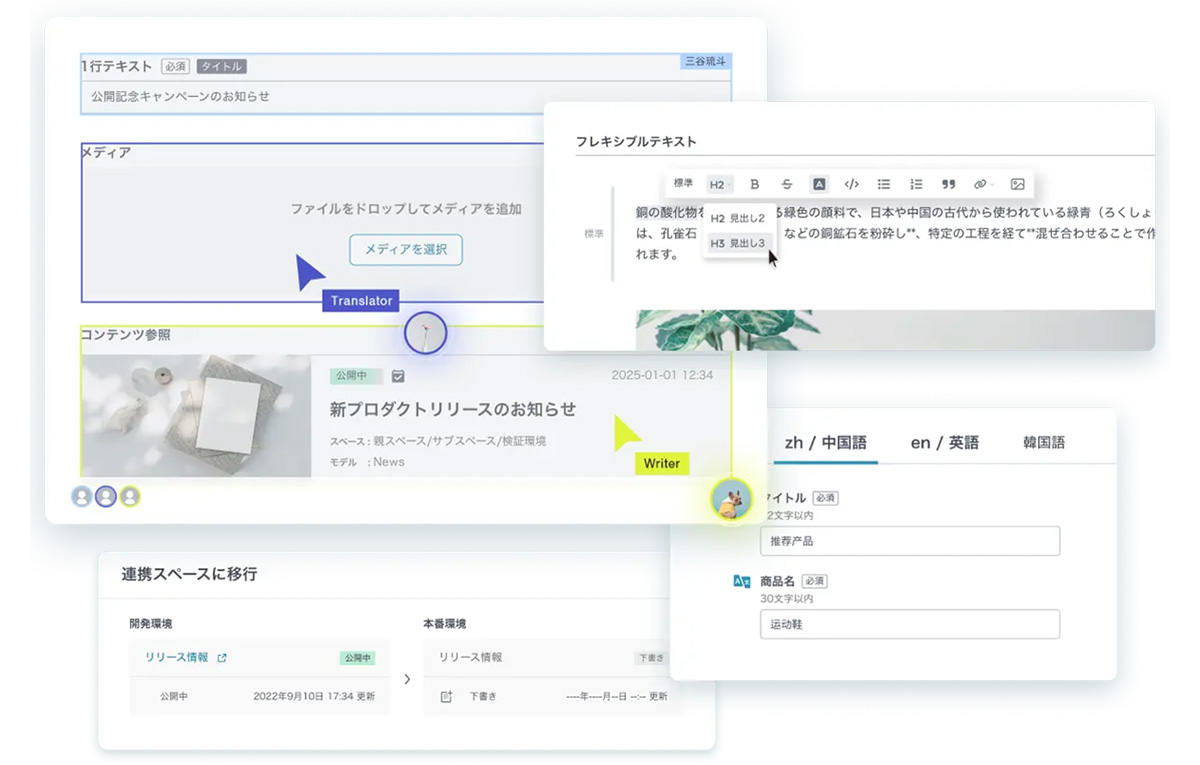
Task: Click the ファイルをドロップしてメディアを追加 drop area
Action: [x=406, y=209]
